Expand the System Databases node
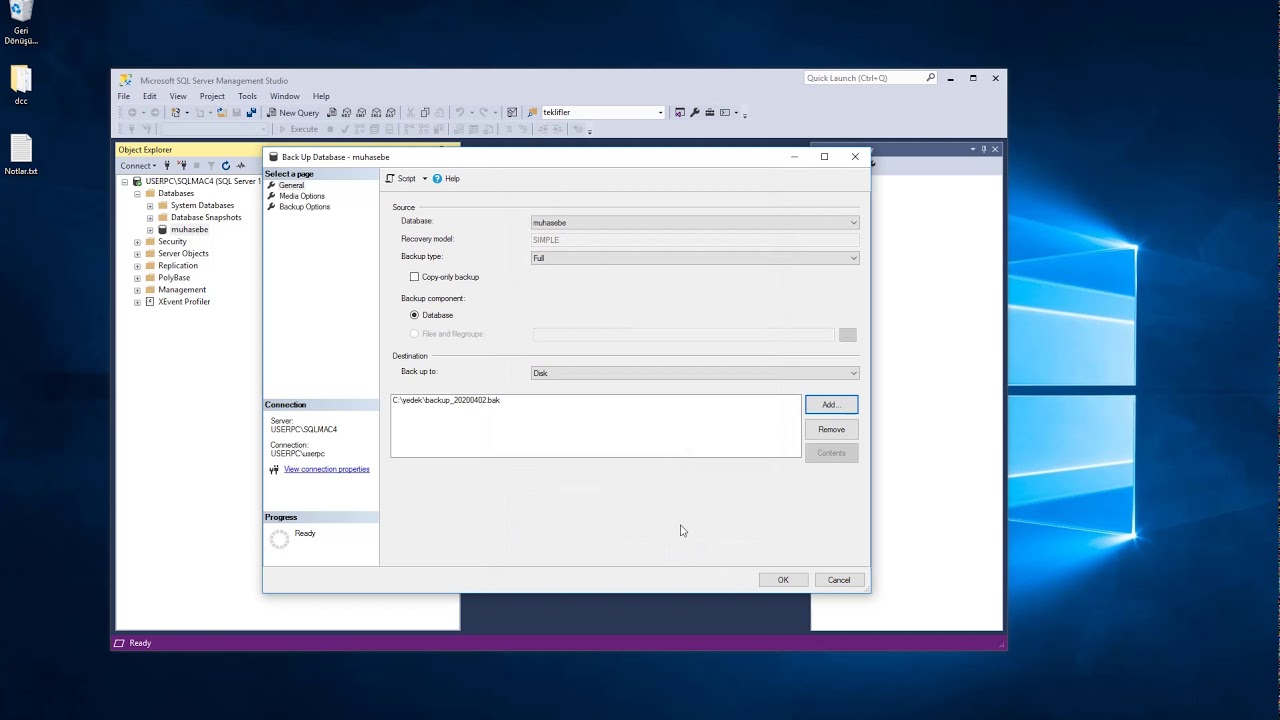 pos(150,206)
